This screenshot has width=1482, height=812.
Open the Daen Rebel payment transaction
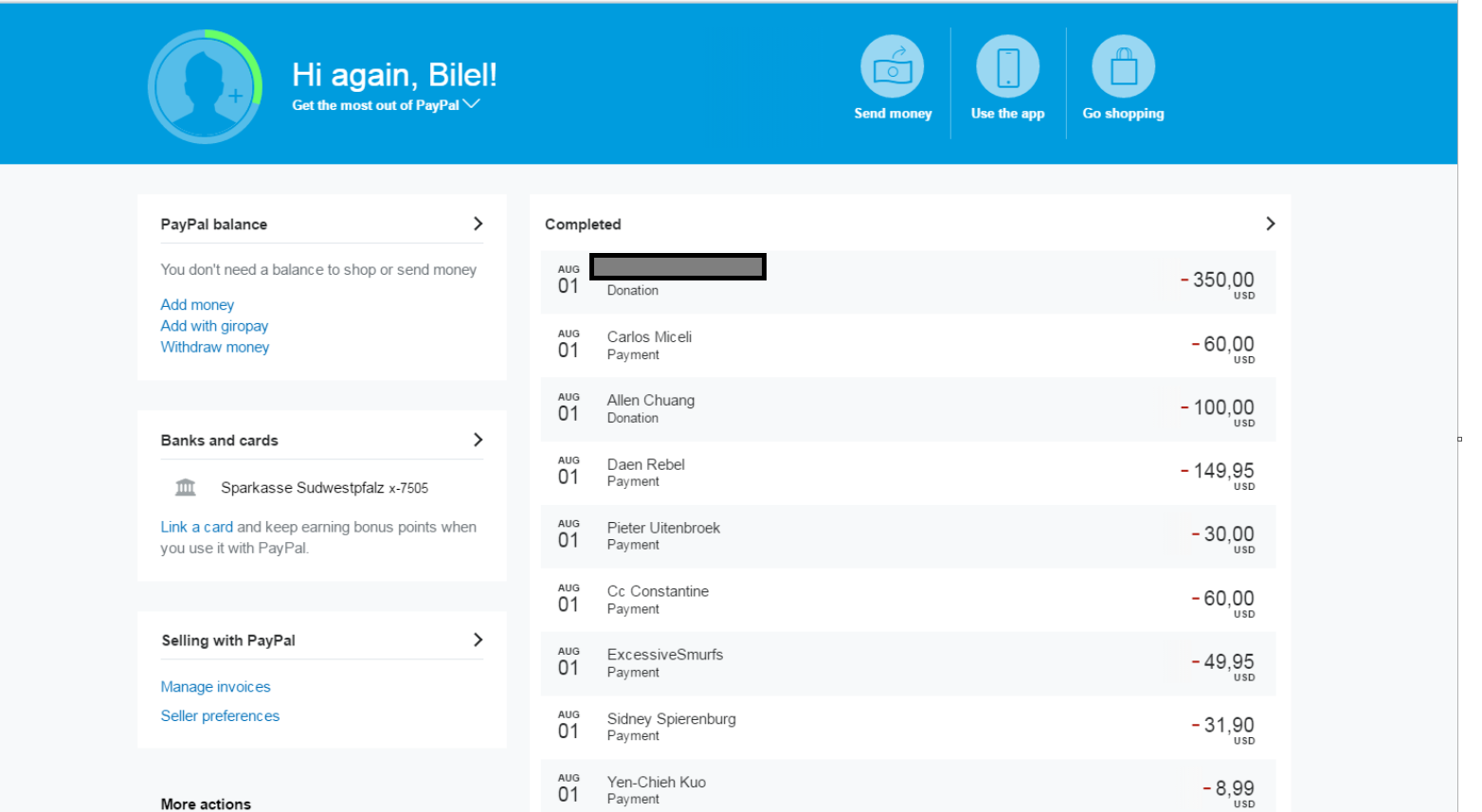tap(908, 472)
